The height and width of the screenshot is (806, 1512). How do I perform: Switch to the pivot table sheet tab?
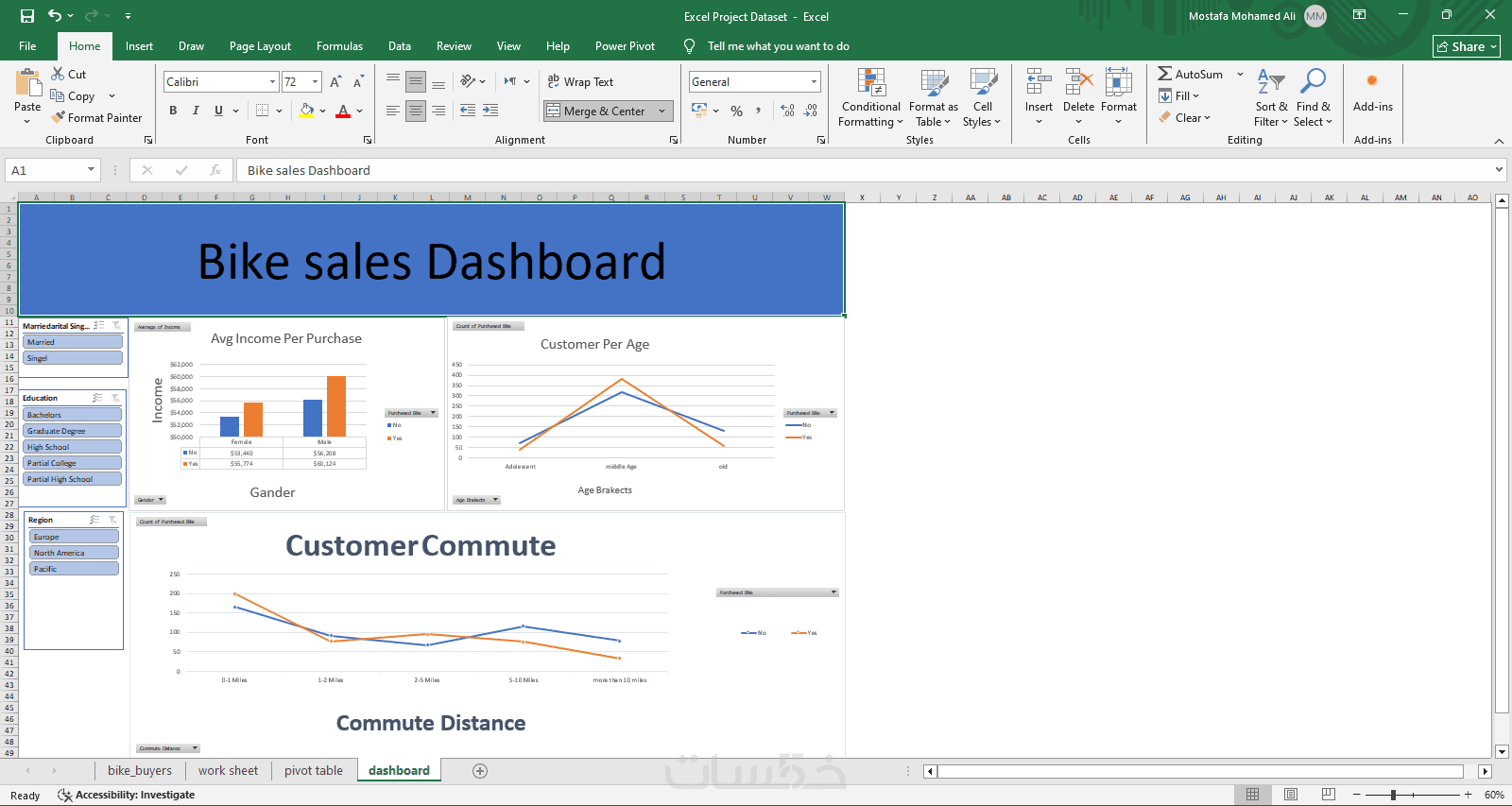tap(314, 771)
